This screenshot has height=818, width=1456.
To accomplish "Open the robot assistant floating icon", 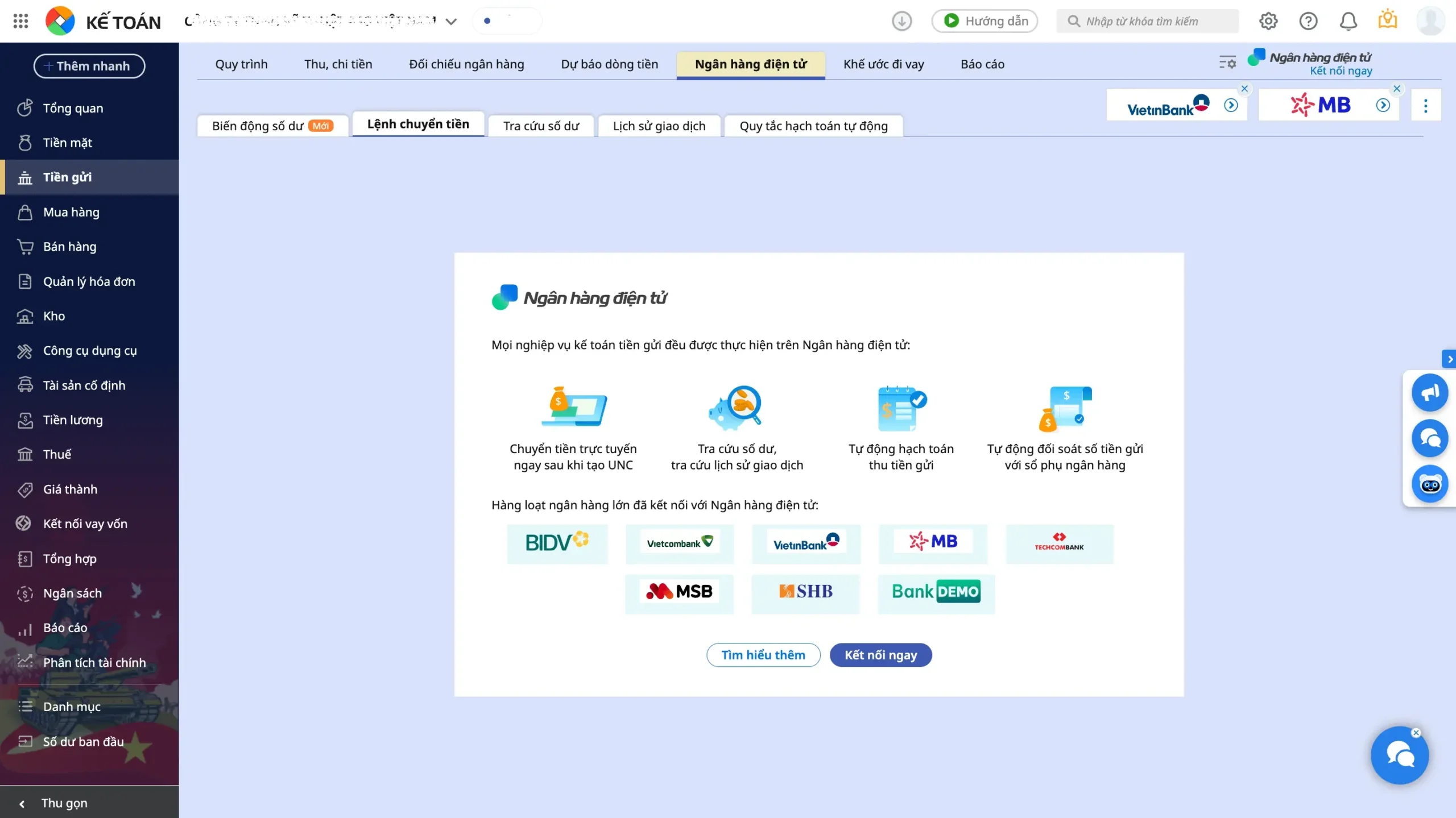I will pyautogui.click(x=1429, y=484).
